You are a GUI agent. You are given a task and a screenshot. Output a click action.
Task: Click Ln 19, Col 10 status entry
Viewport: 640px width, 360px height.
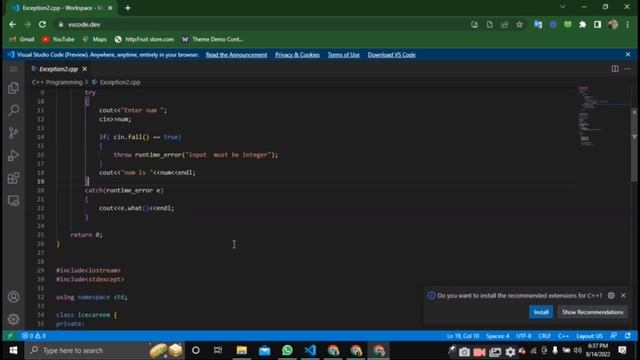click(463, 336)
